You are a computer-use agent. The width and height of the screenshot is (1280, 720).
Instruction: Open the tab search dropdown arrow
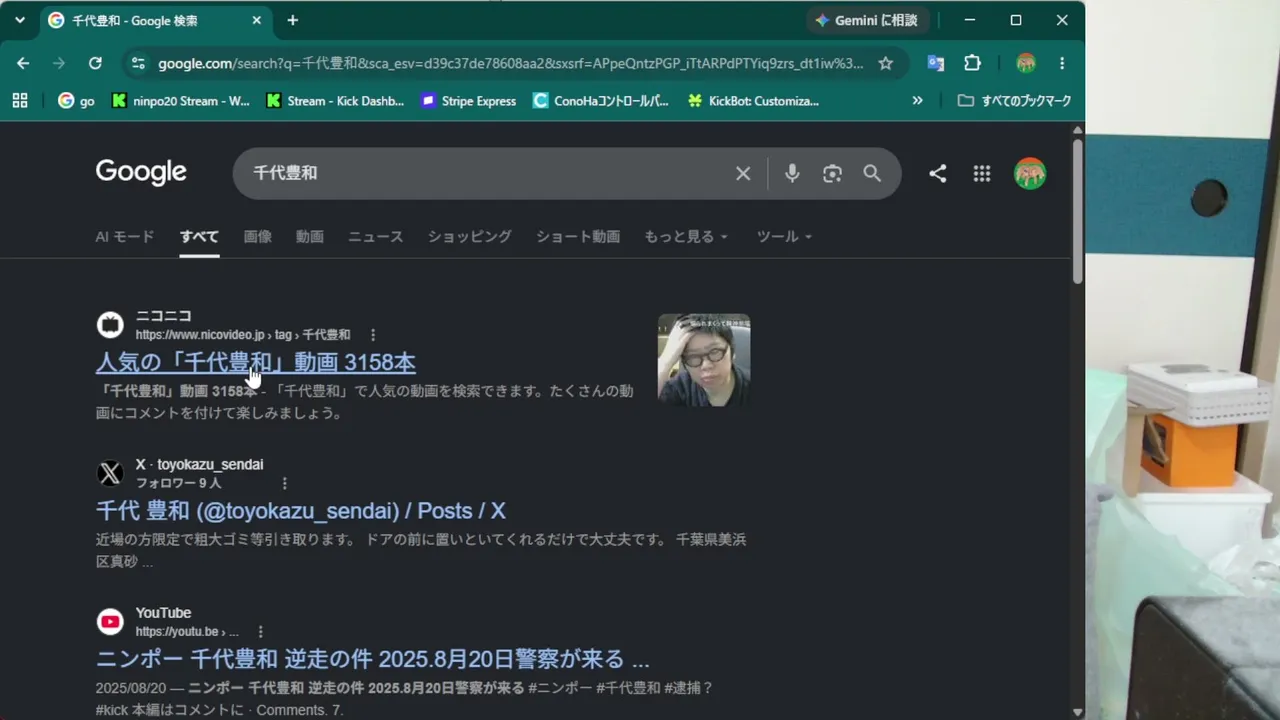point(20,20)
